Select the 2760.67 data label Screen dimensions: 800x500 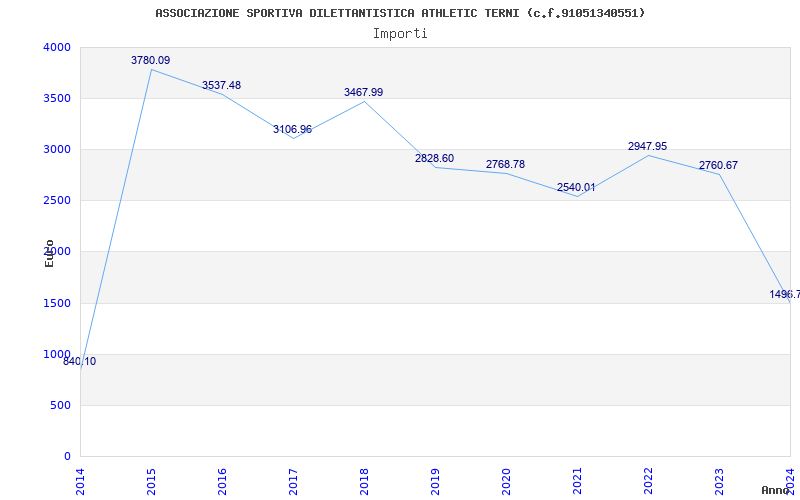point(718,165)
